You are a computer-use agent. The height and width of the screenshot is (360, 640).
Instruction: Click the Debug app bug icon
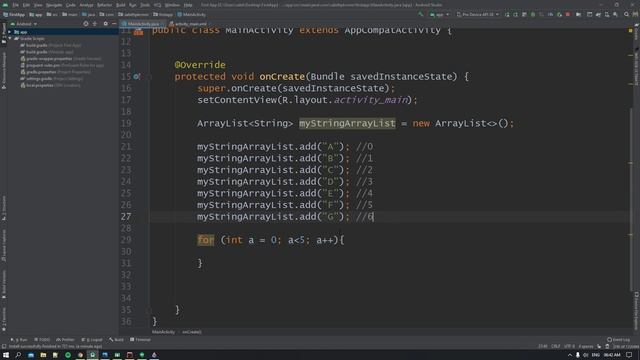[533, 14]
